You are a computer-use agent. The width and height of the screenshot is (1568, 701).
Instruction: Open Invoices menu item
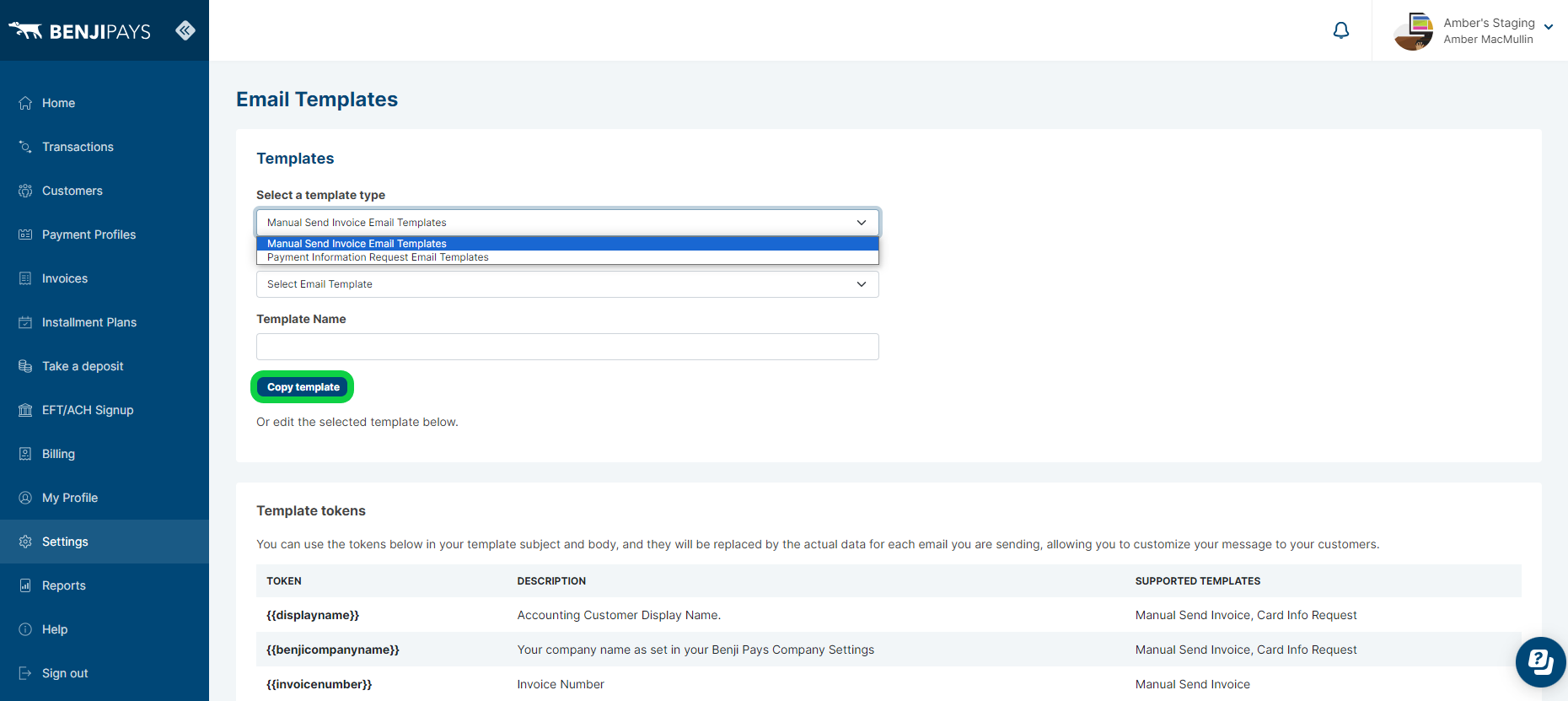[x=105, y=278]
